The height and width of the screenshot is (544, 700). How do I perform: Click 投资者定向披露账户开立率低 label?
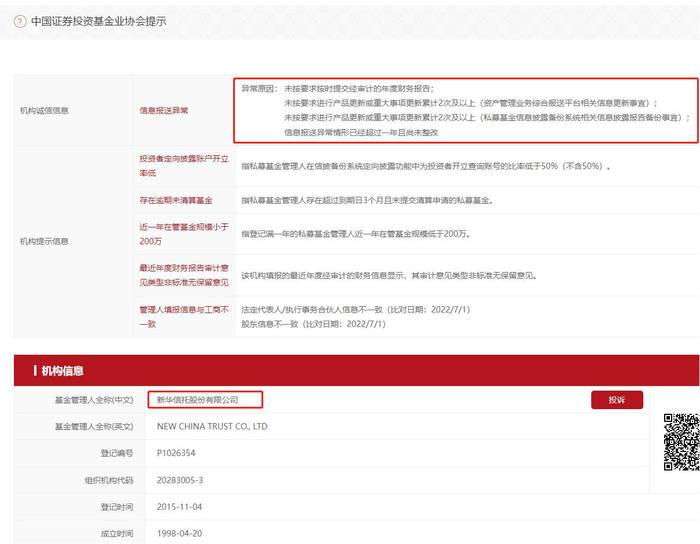coord(184,166)
